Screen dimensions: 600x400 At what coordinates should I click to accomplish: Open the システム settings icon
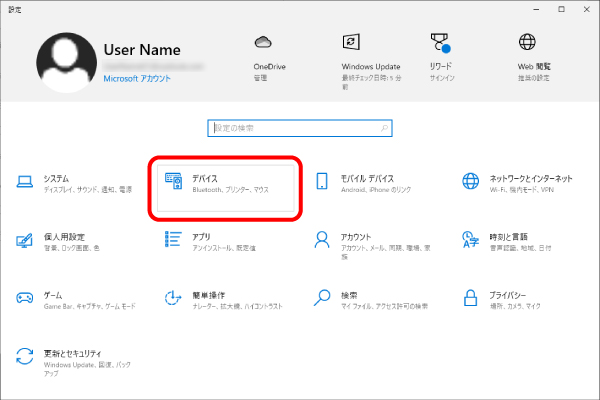click(x=25, y=182)
